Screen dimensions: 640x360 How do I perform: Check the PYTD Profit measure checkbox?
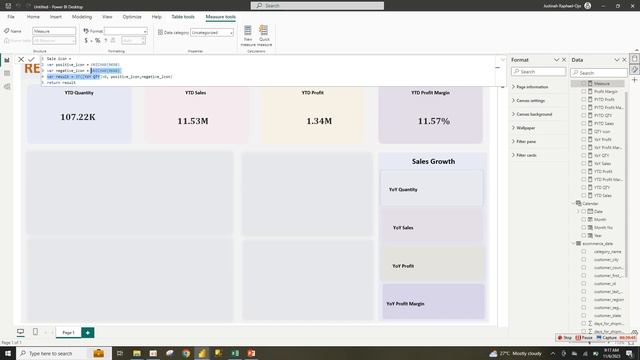click(584, 100)
